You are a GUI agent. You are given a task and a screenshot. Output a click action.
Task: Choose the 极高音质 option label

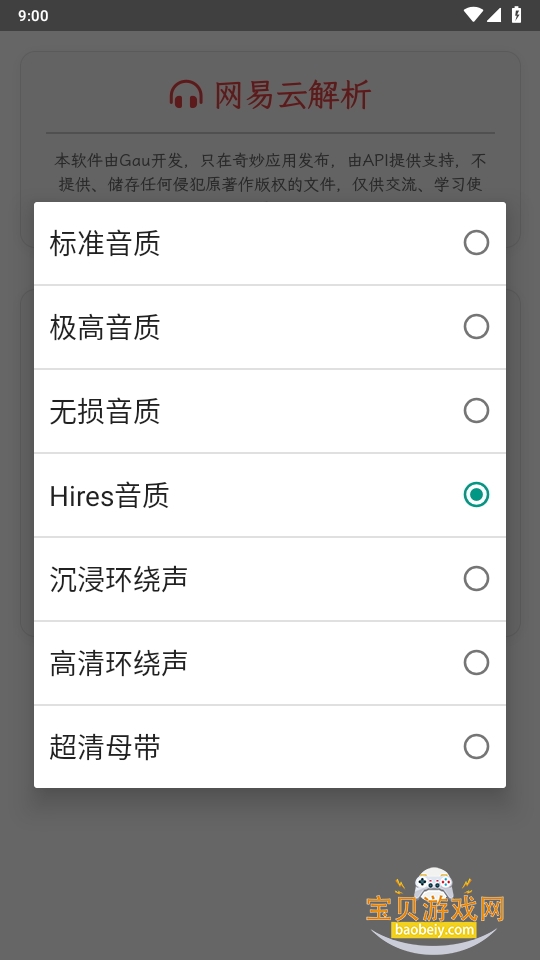[x=105, y=327]
